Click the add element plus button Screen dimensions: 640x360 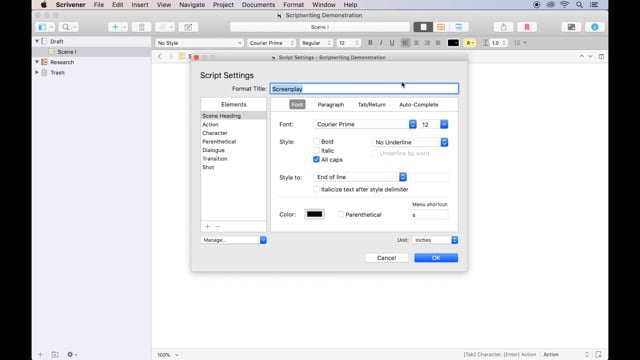[207, 227]
